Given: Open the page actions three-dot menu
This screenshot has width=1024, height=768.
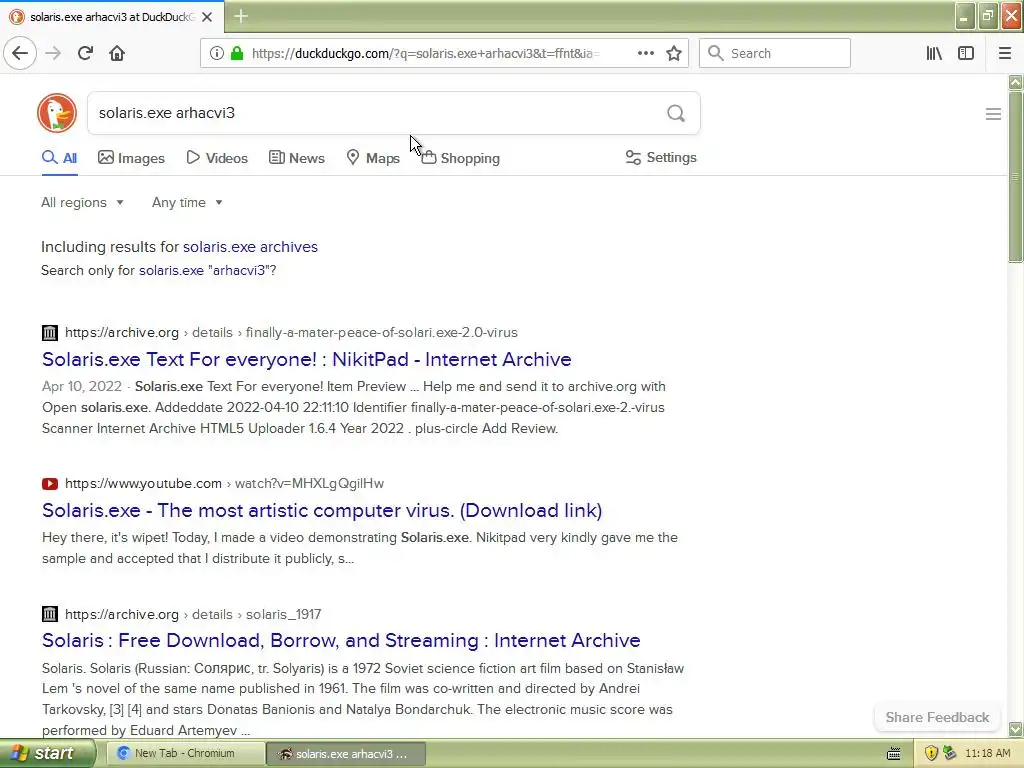Looking at the screenshot, I should [645, 54].
